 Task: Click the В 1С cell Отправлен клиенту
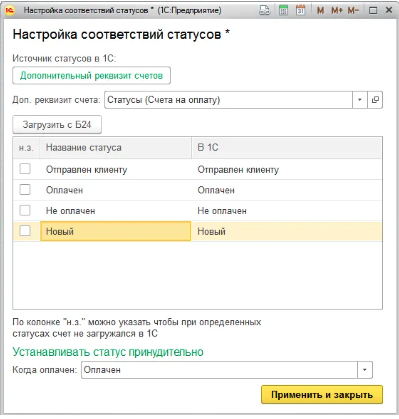tap(287, 169)
